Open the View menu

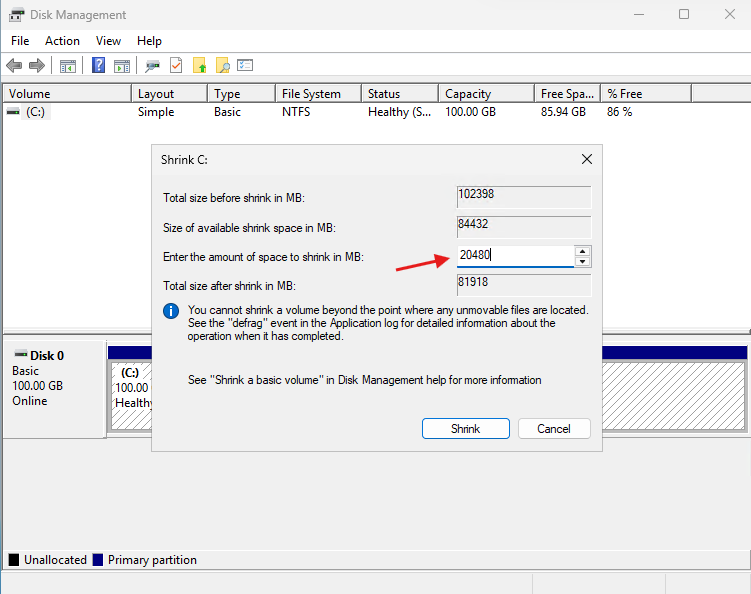point(108,41)
